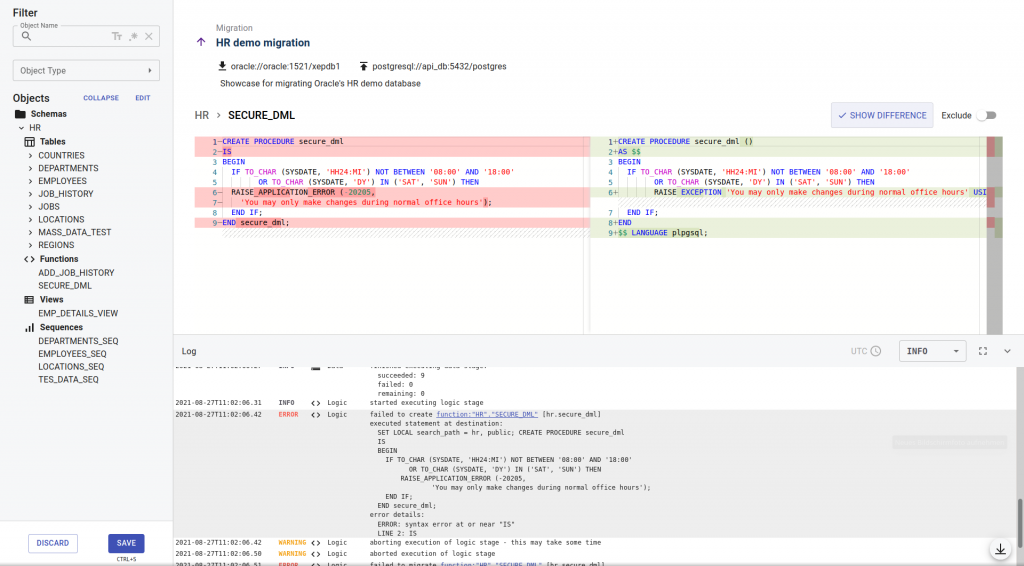
Task: Click the search magnifier icon in Object Name
Action: click(x=26, y=37)
